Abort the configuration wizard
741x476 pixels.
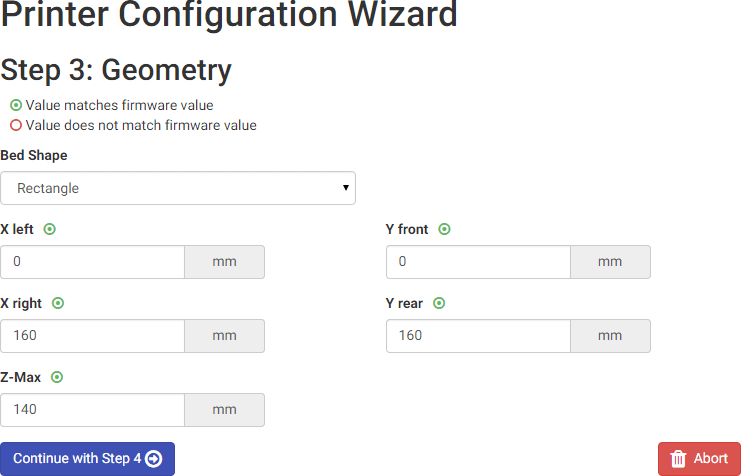[x=699, y=459]
